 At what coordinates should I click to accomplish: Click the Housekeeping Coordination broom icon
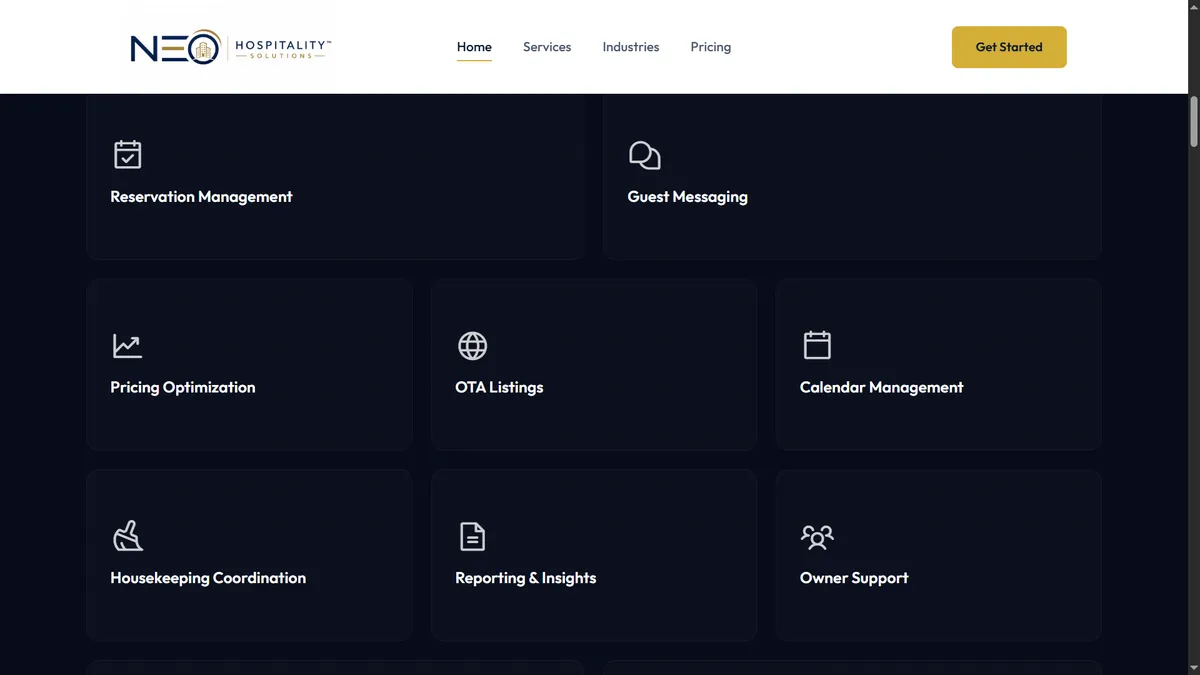pos(128,536)
